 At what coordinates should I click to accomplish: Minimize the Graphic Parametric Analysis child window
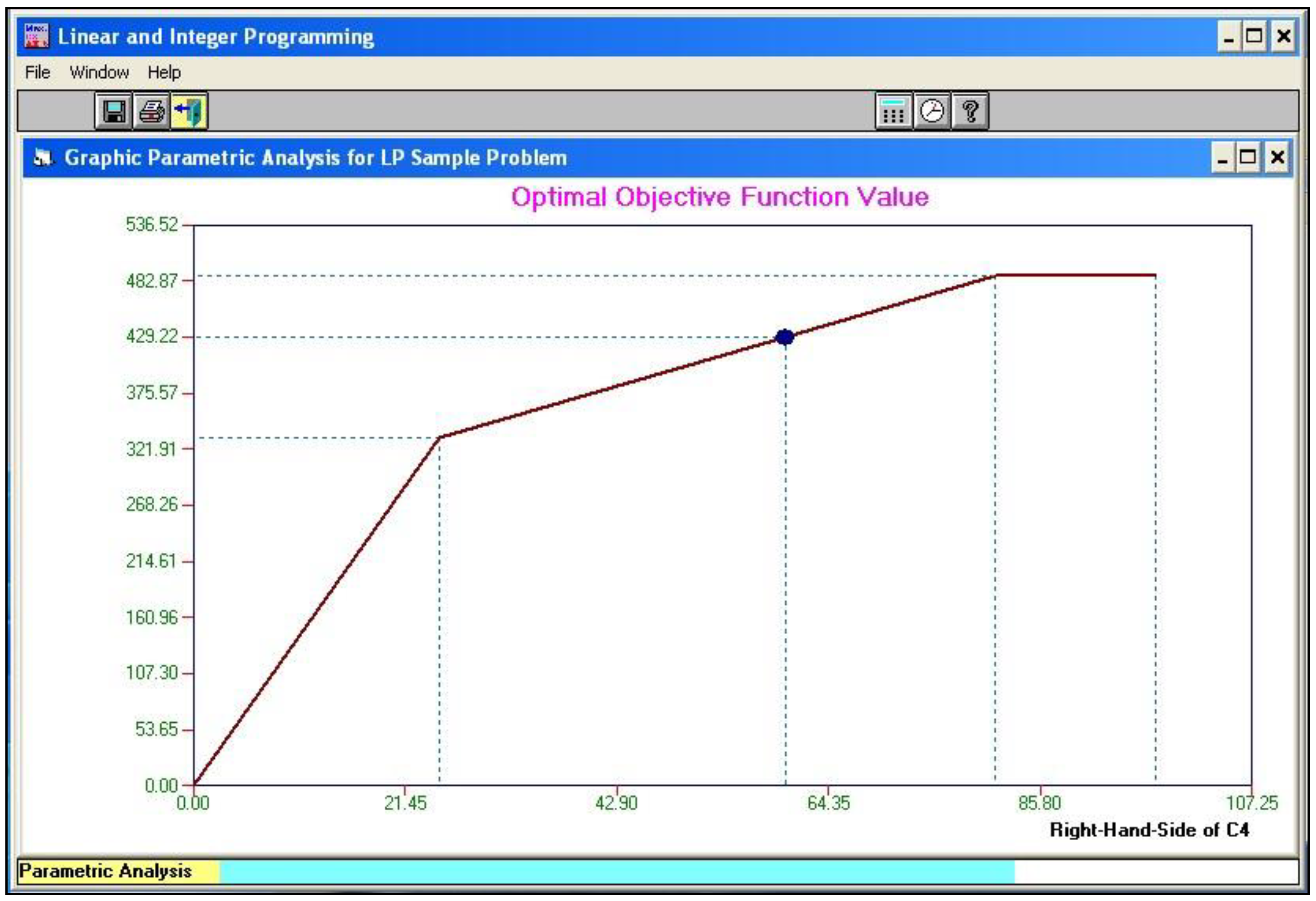(x=1222, y=157)
